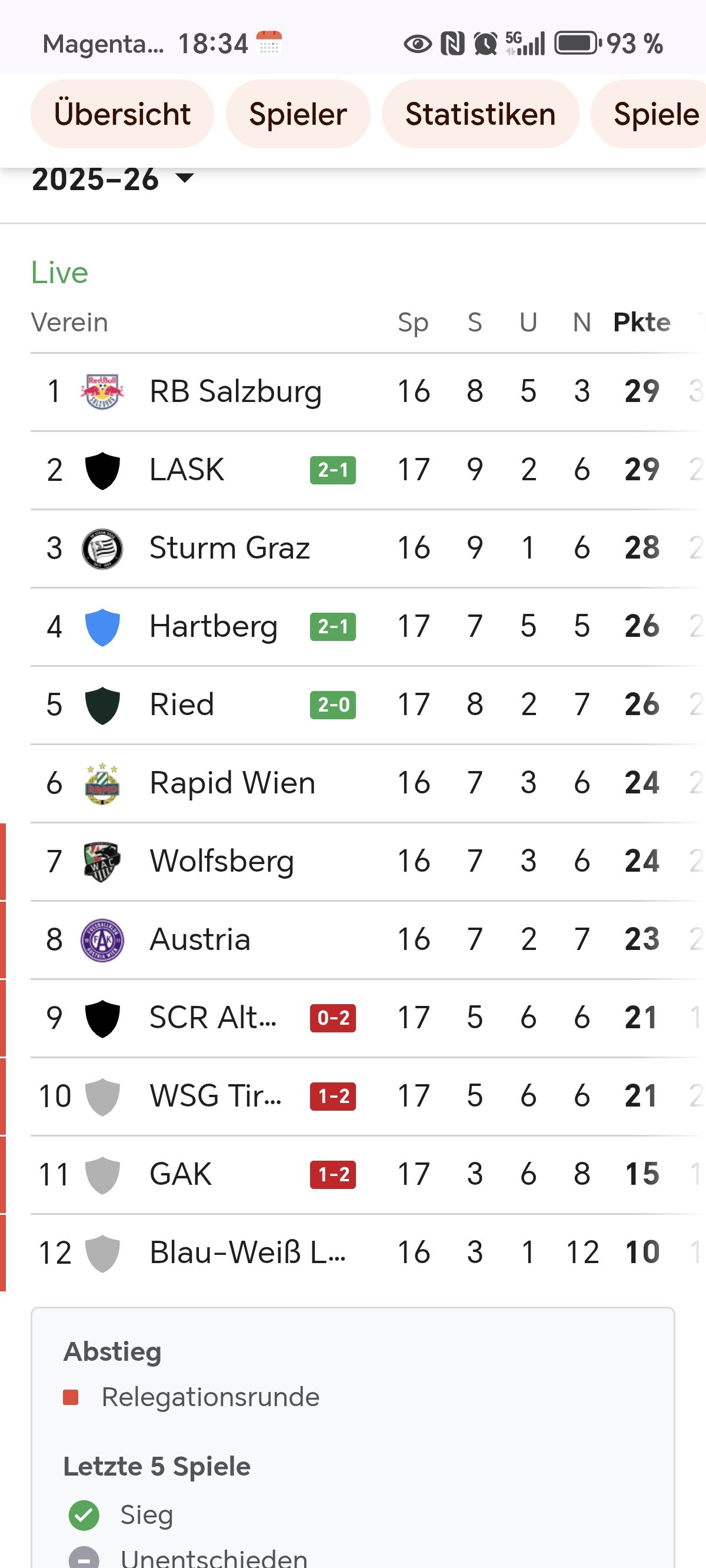
Task: Tap the blue Hartberg shield icon
Action: (102, 627)
